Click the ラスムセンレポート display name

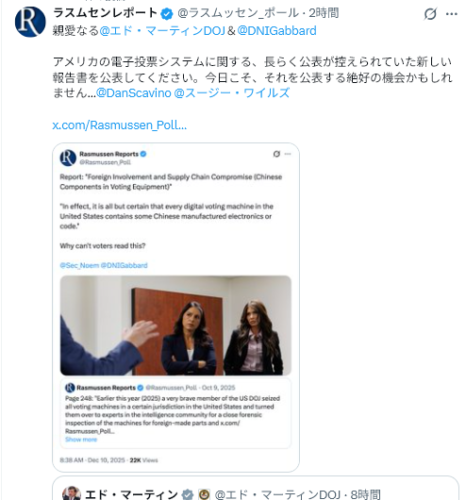(105, 13)
